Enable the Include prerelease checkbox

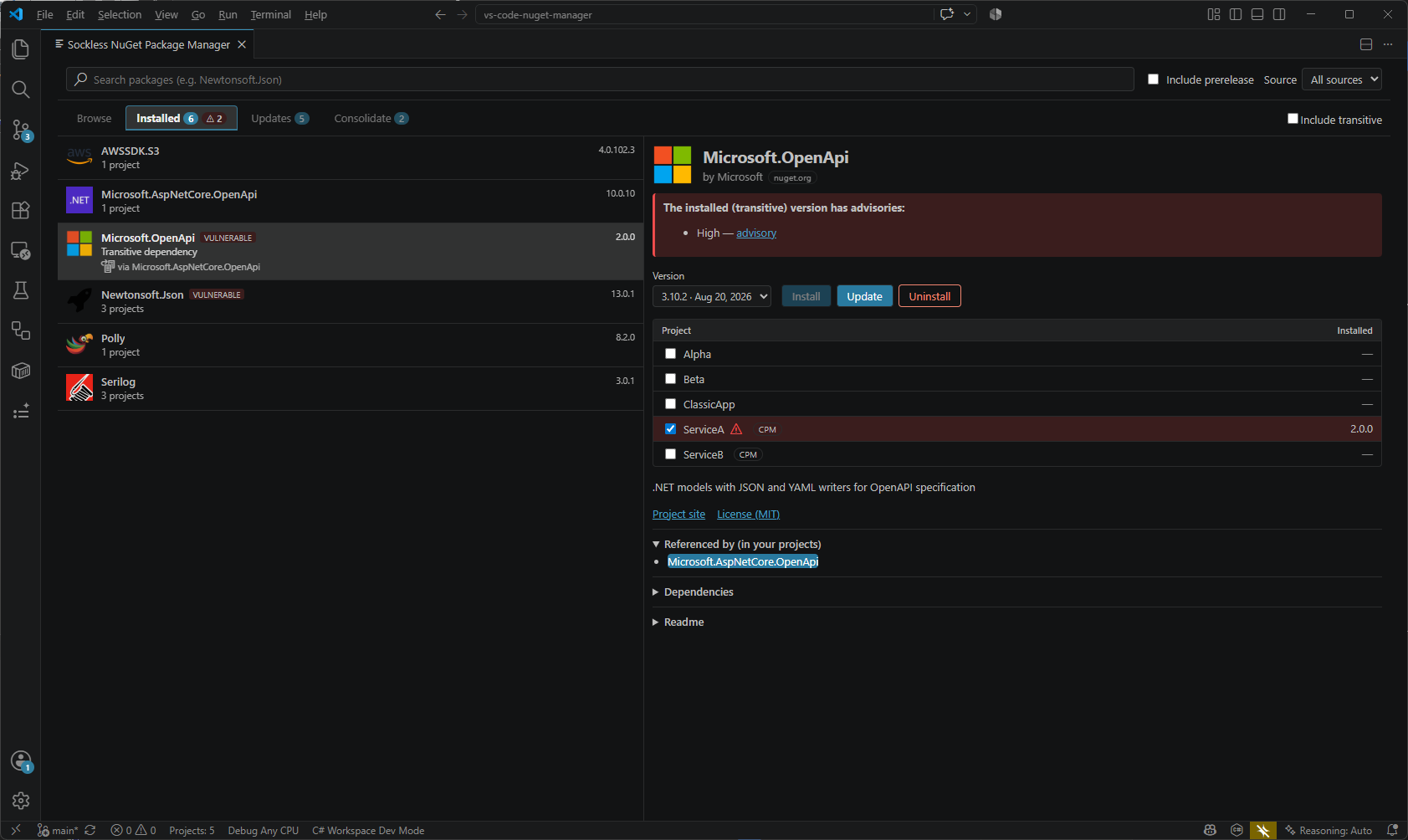(1153, 79)
